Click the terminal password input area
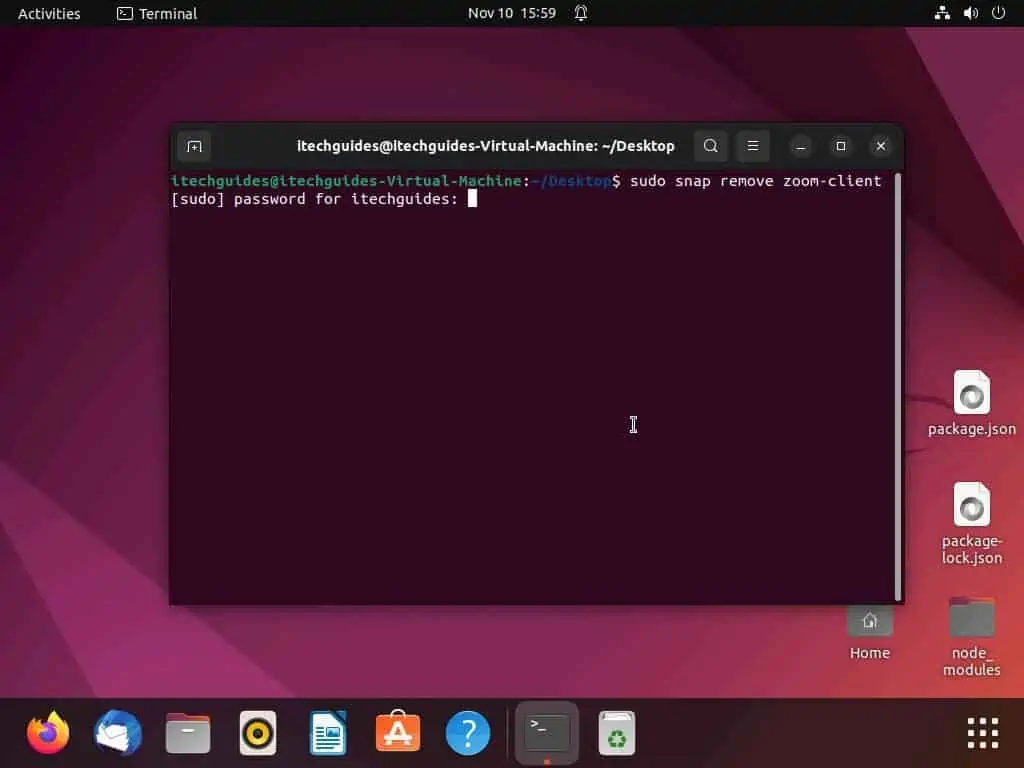The image size is (1024, 768). pyautogui.click(x=472, y=198)
